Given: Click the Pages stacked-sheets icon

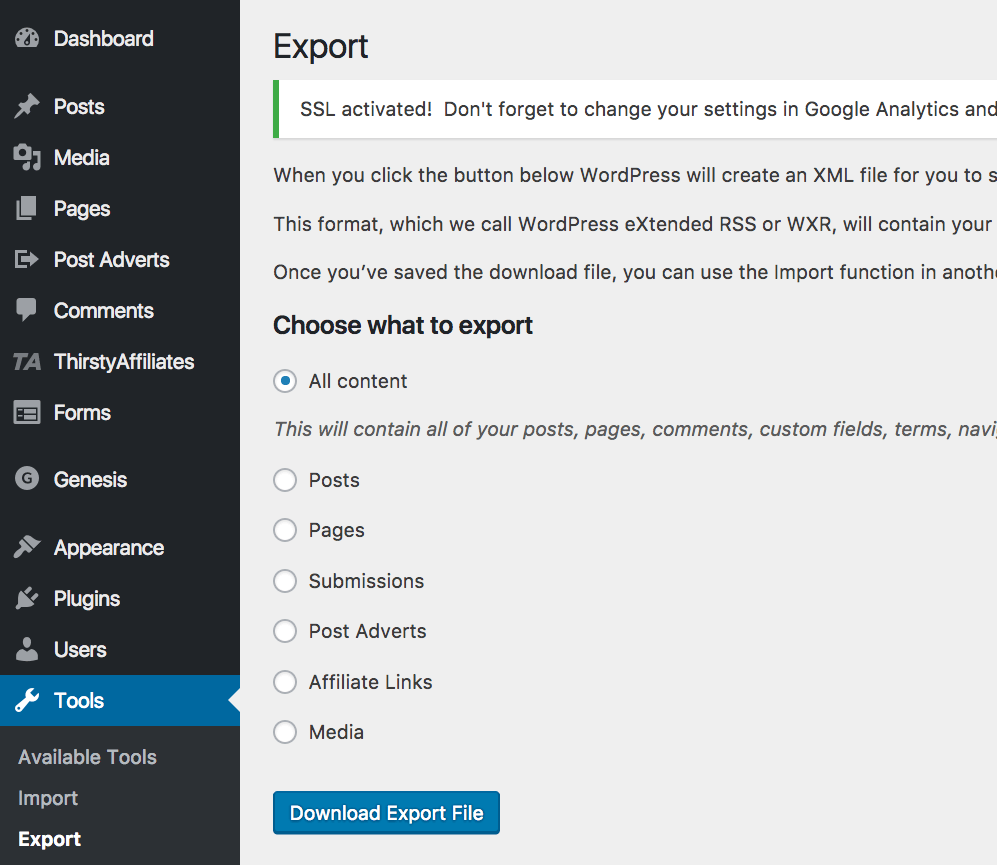Looking at the screenshot, I should [27, 209].
